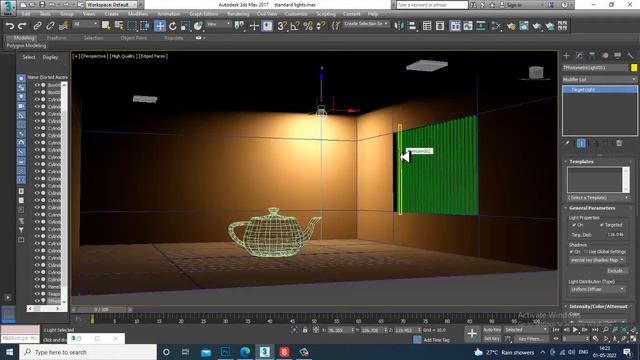Toggle the 3D Snaps icon
Image resolution: width=640 pixels, height=360 pixels.
(282, 26)
